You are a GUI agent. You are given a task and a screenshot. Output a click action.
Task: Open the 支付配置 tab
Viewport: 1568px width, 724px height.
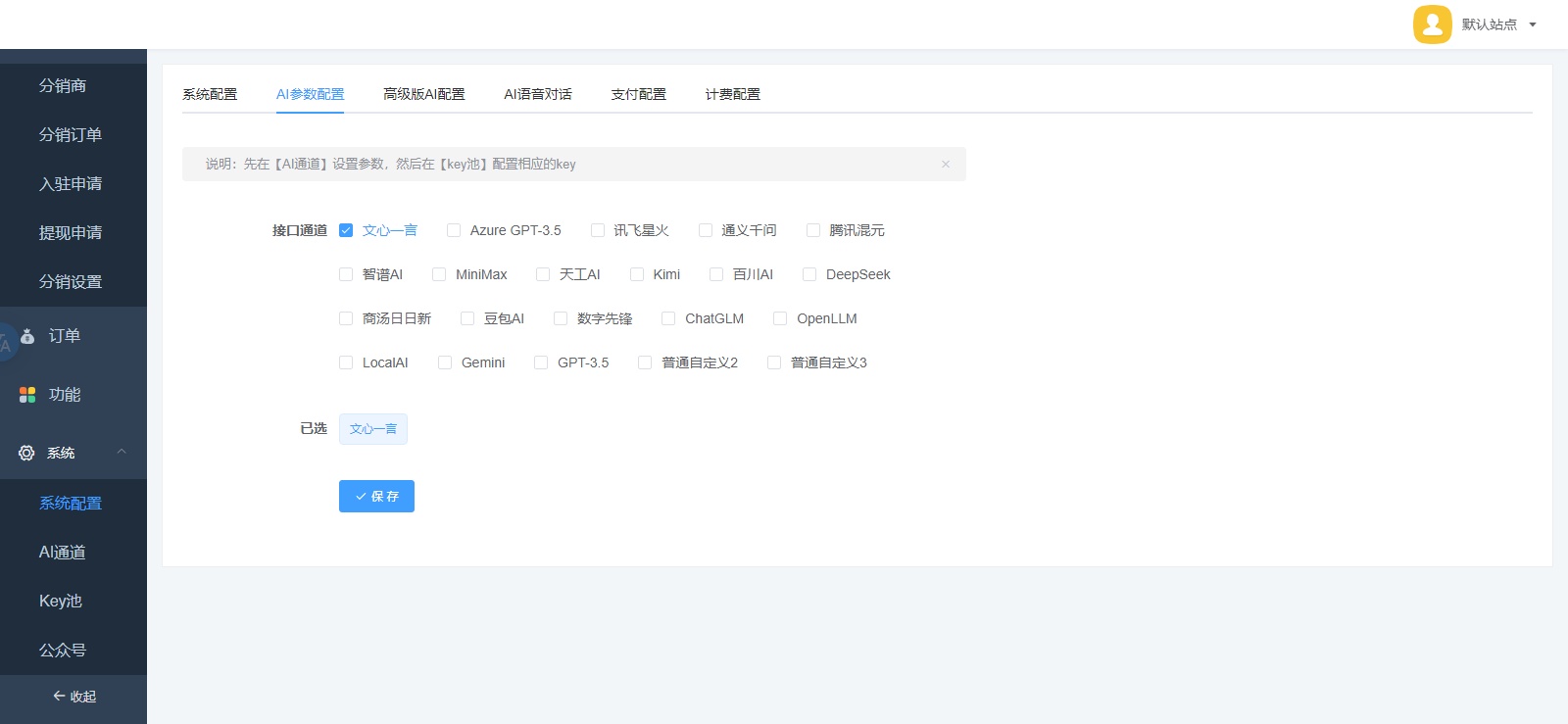coord(639,94)
